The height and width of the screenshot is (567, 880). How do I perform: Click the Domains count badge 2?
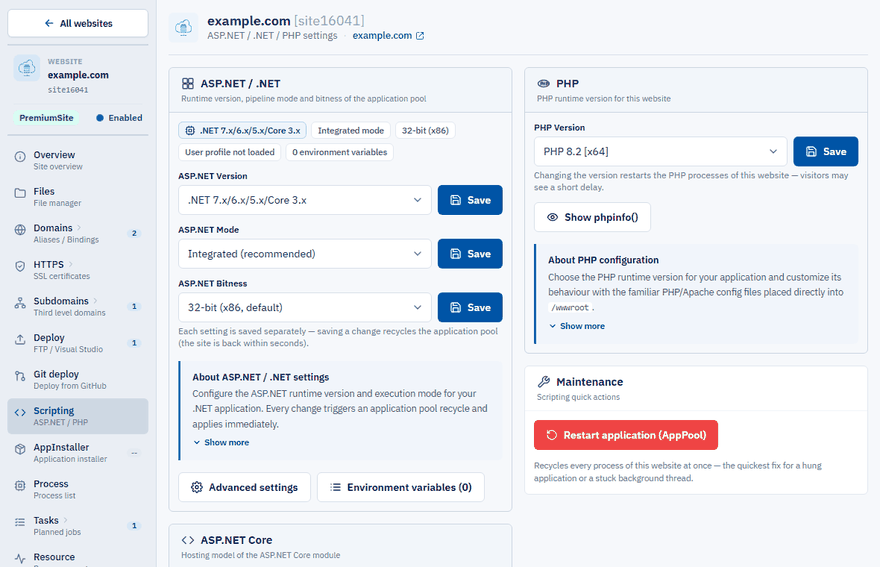point(134,233)
